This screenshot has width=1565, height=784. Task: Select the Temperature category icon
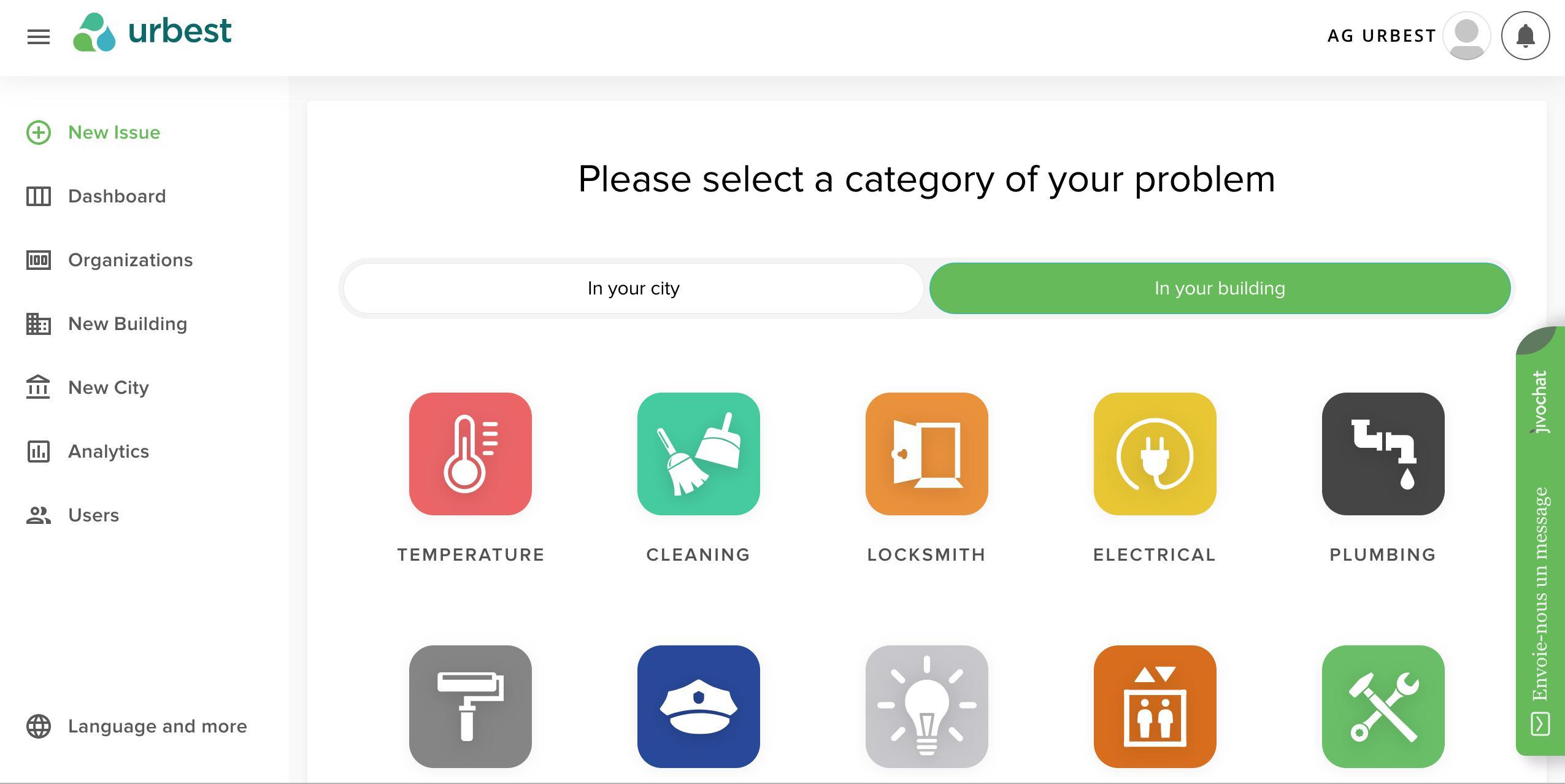[470, 453]
